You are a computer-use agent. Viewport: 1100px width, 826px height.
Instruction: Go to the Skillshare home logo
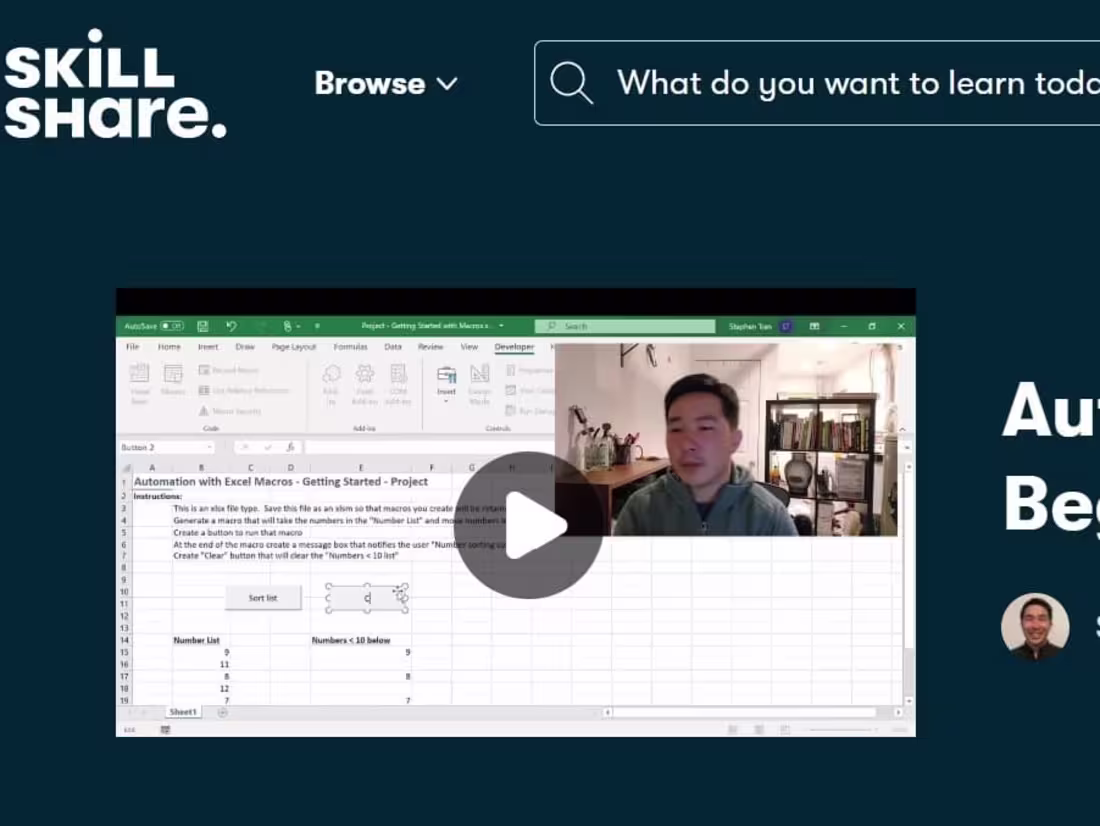(x=115, y=84)
